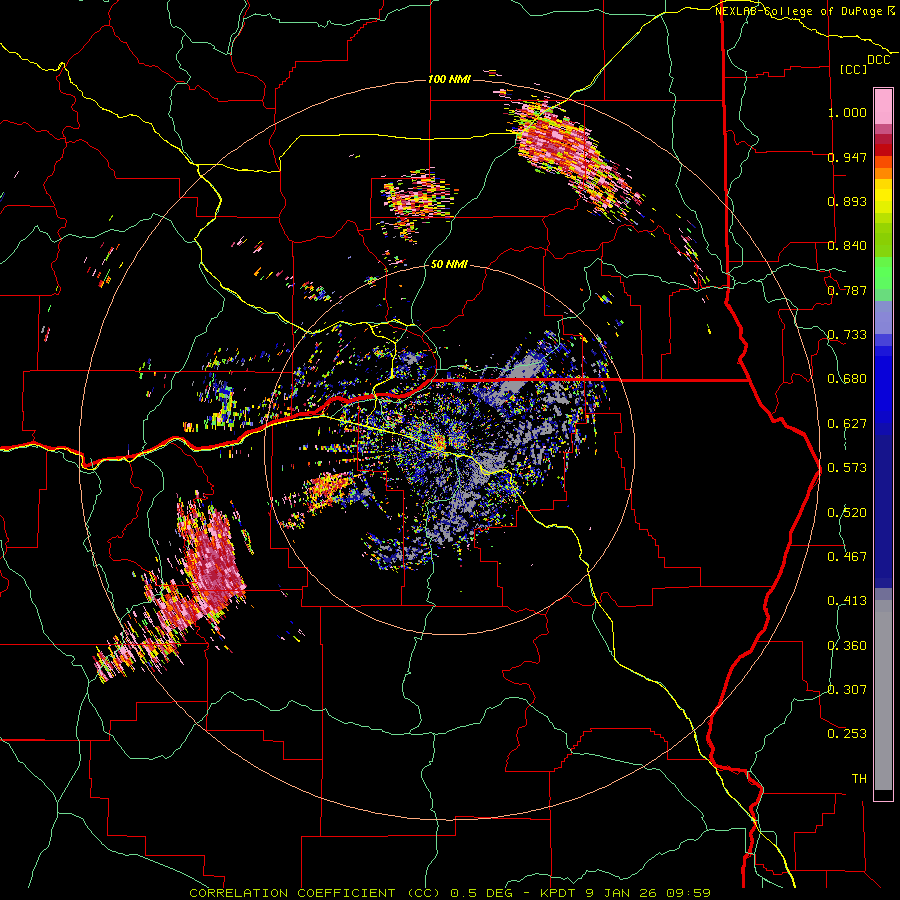The height and width of the screenshot is (900, 900).
Task: Select the 0.467 scale value
Action: [x=847, y=557]
